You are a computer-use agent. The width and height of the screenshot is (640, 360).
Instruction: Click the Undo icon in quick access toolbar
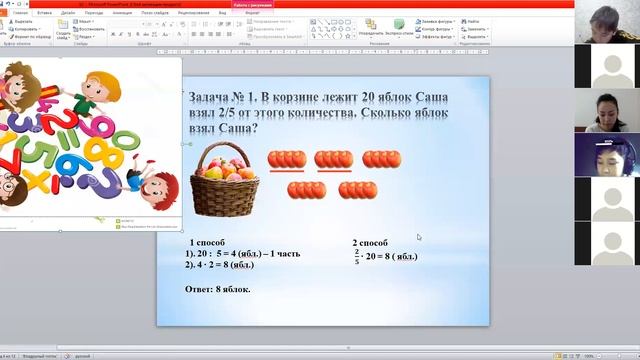8,4
